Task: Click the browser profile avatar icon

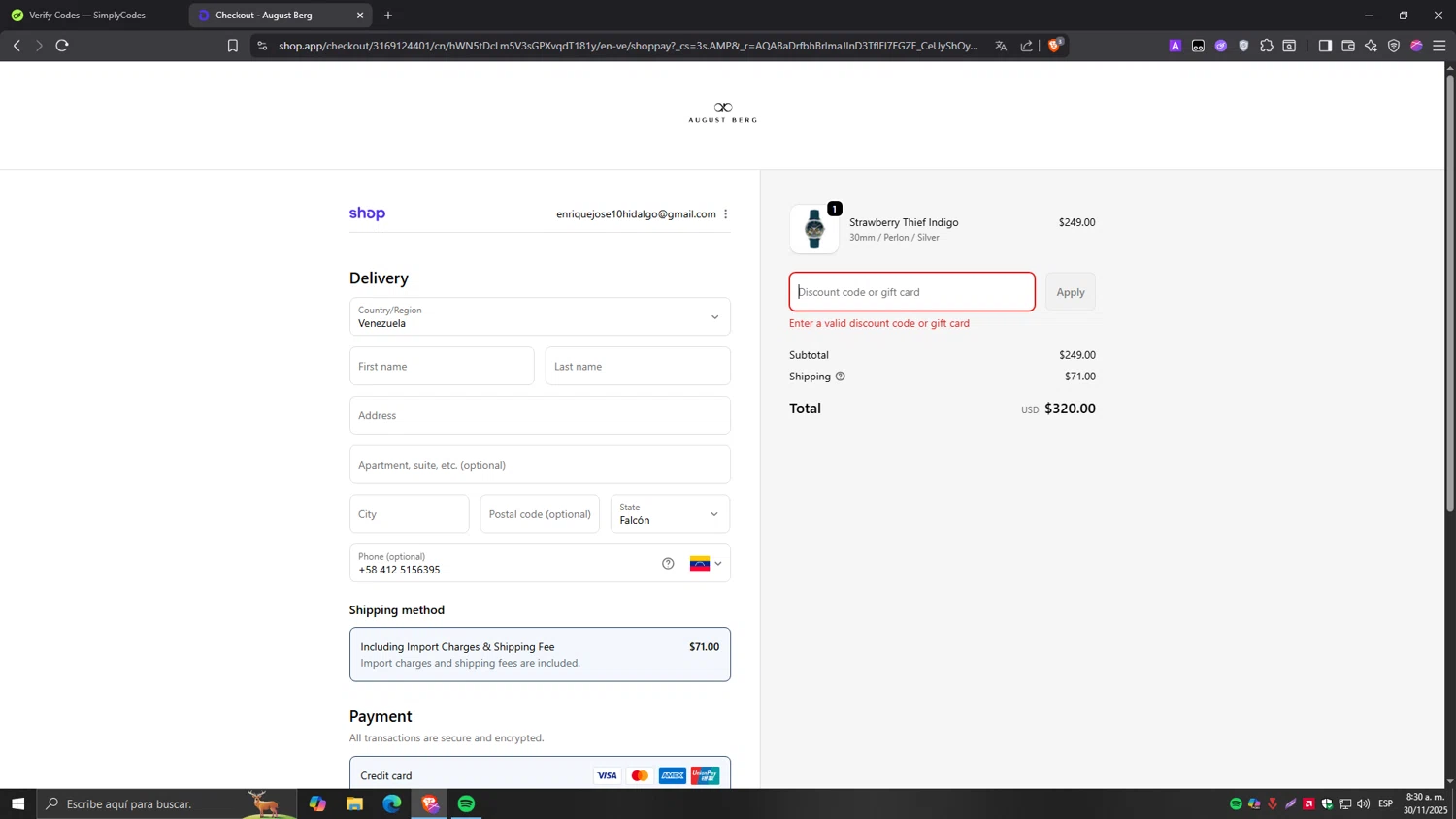Action: click(1416, 46)
